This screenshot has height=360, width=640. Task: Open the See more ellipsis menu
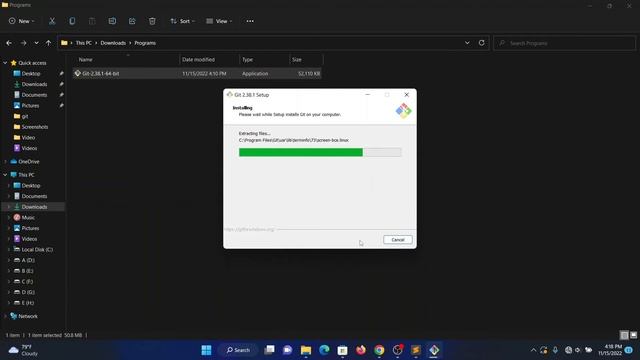point(250,21)
